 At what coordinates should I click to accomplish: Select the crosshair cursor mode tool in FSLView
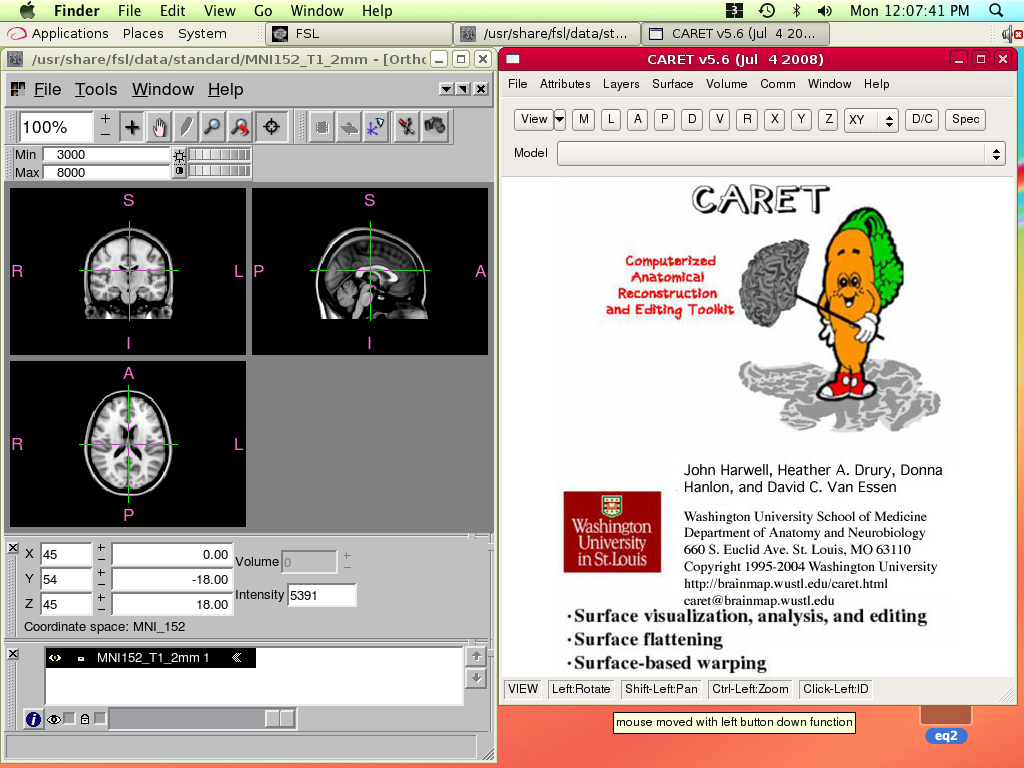(132, 127)
